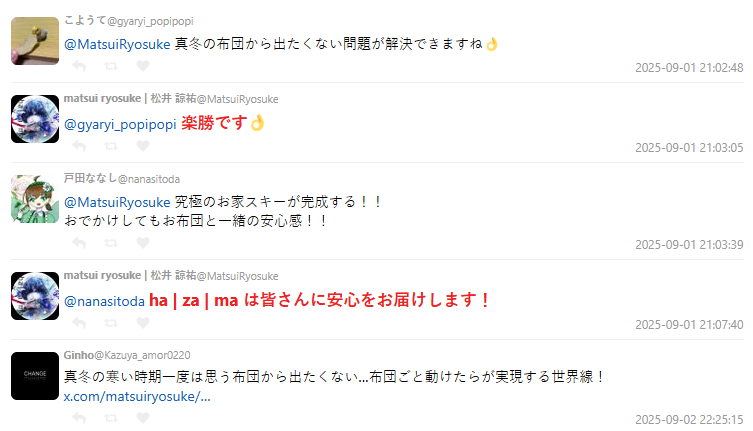Open Ginho's black CHANGE avatar
The width and height of the screenshot is (753, 431).
[x=35, y=376]
